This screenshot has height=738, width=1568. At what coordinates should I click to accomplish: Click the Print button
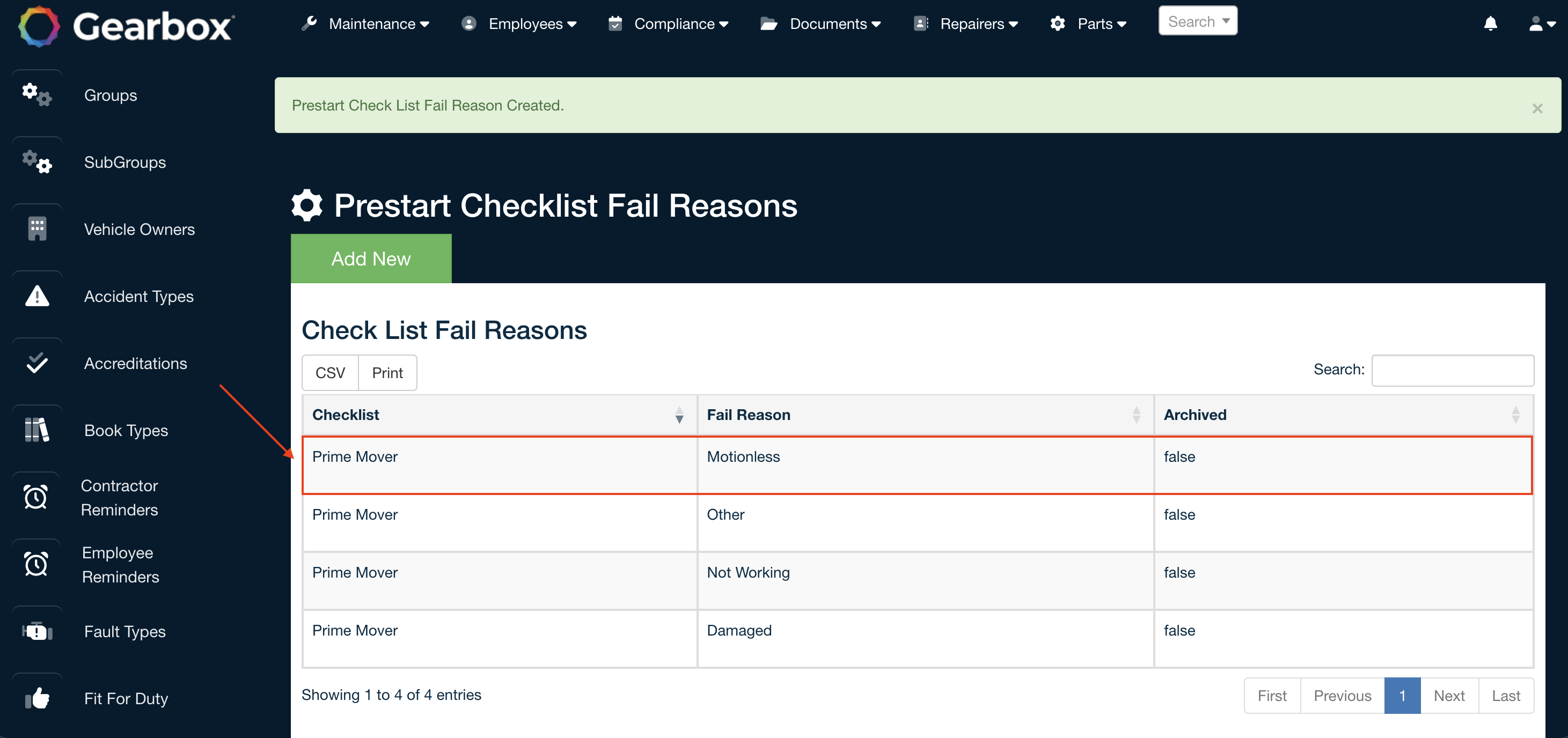click(387, 372)
